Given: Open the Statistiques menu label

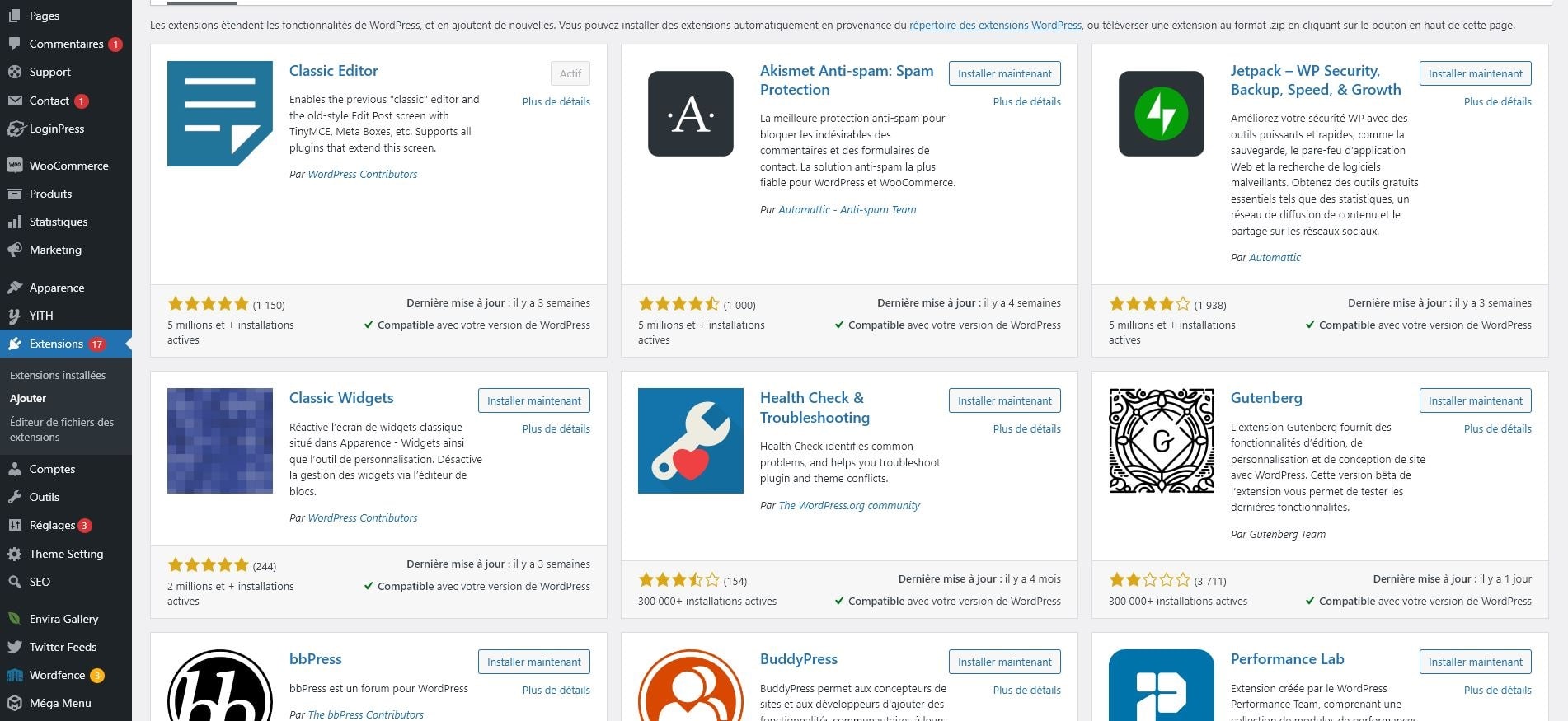Looking at the screenshot, I should coord(59,222).
